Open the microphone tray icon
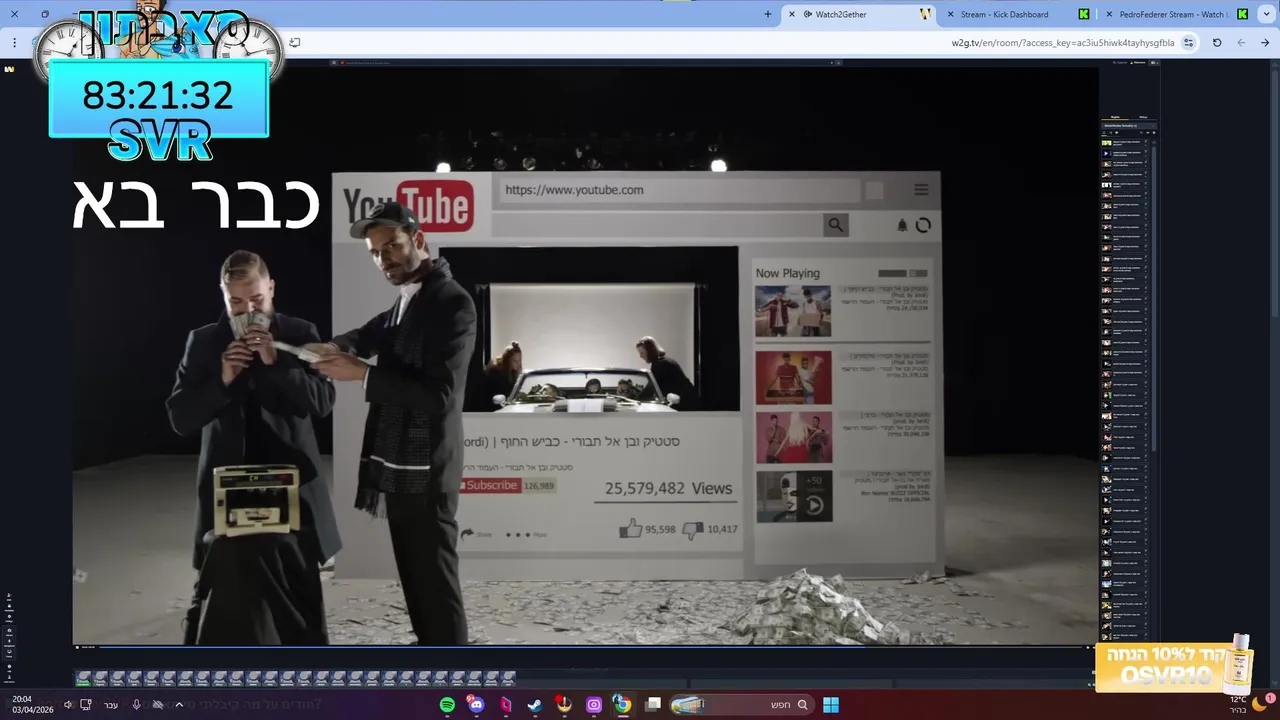This screenshot has width=1280, height=720. [x=136, y=705]
